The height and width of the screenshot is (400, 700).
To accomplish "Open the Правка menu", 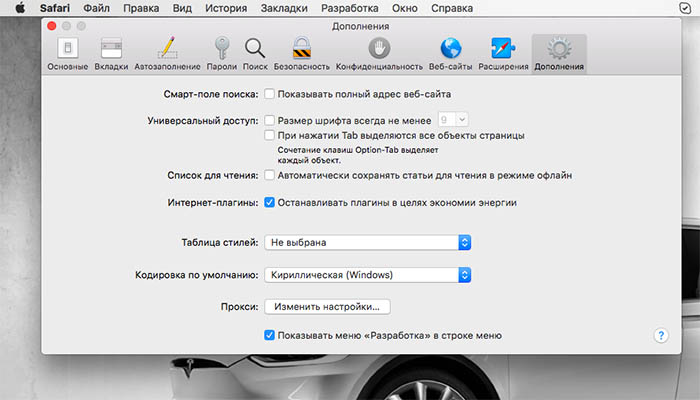I will (x=141, y=8).
